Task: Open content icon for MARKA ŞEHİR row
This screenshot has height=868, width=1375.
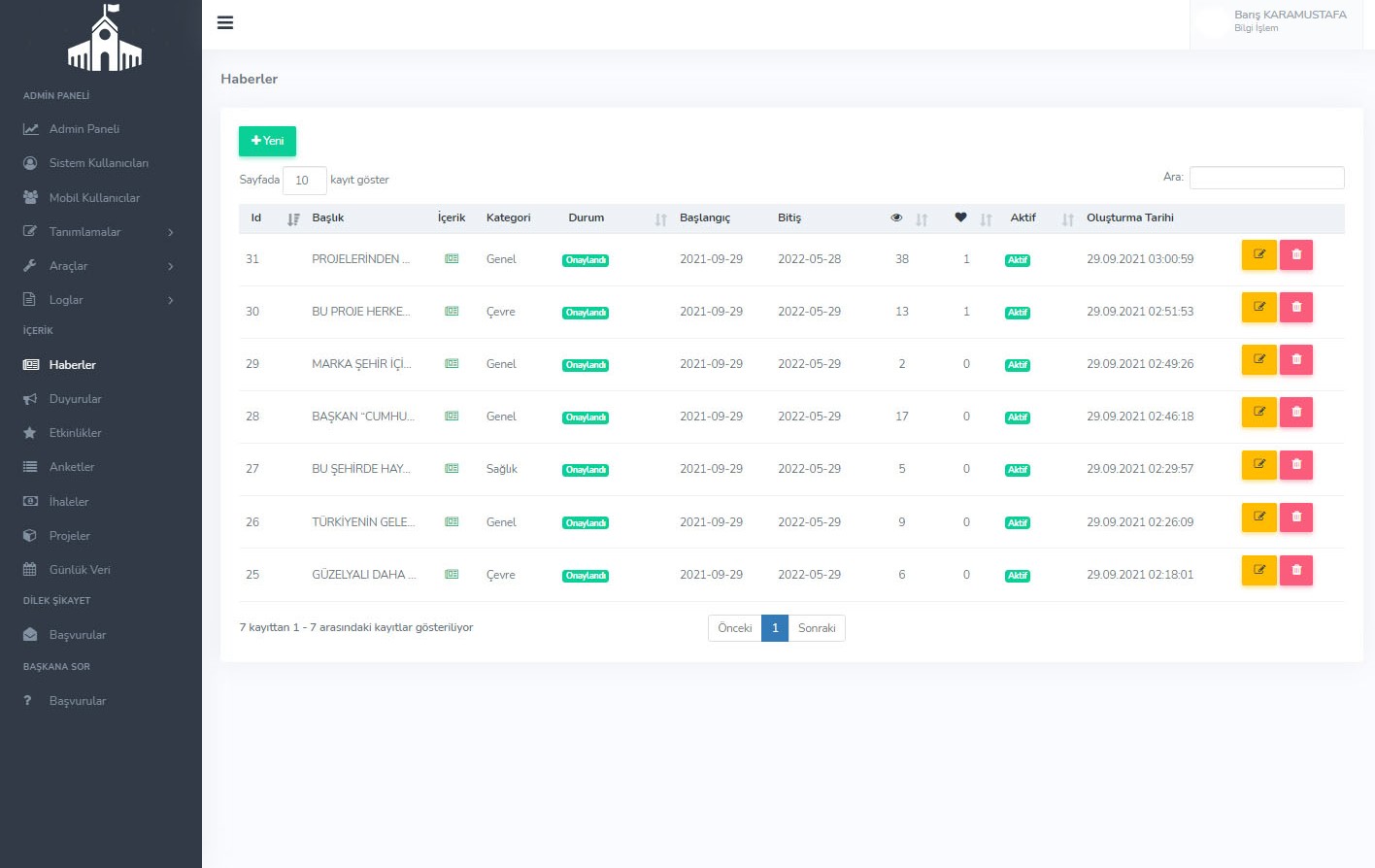Action: 452,364
